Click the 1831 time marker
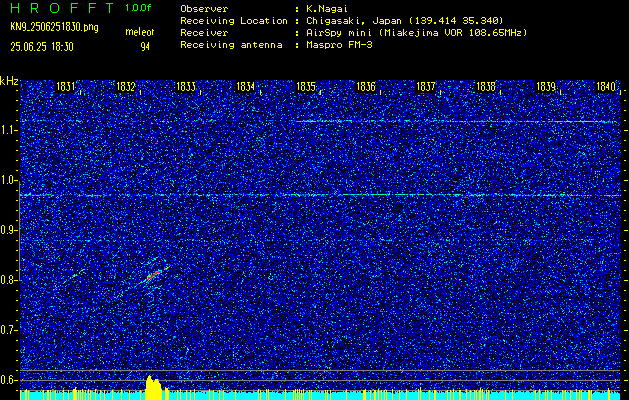629x400 pixels. point(65,86)
